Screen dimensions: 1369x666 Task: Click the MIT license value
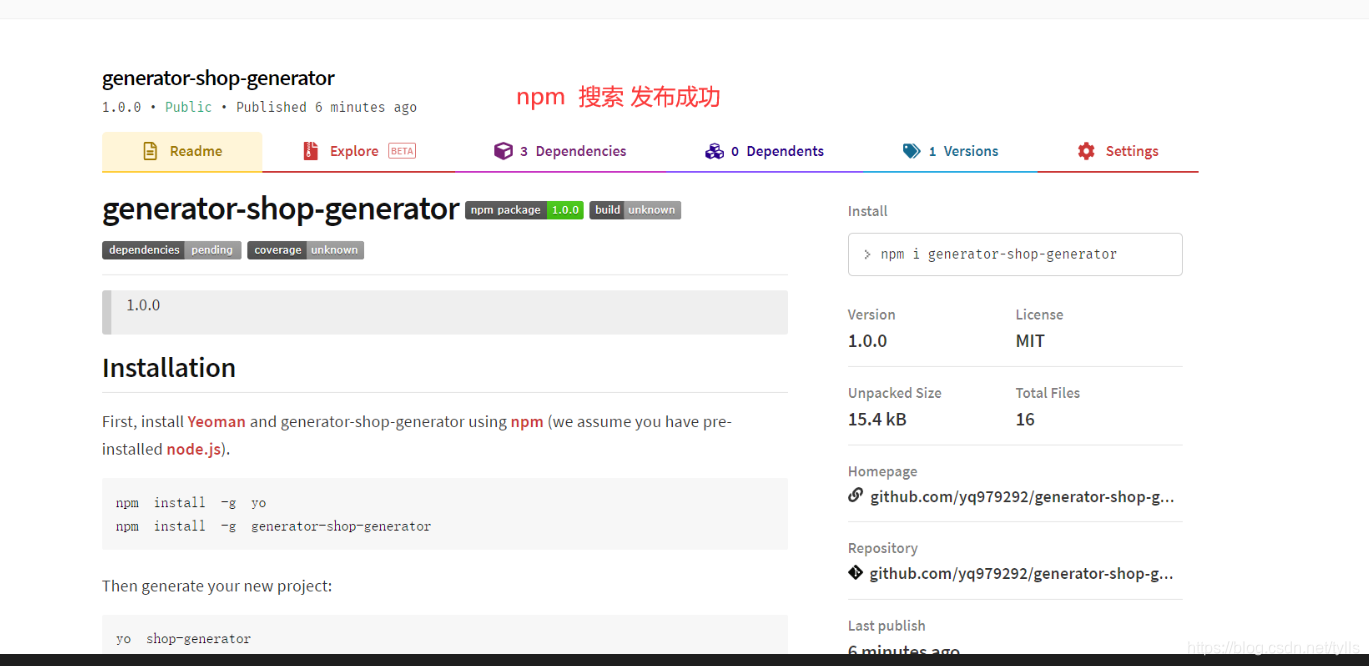click(x=1030, y=341)
